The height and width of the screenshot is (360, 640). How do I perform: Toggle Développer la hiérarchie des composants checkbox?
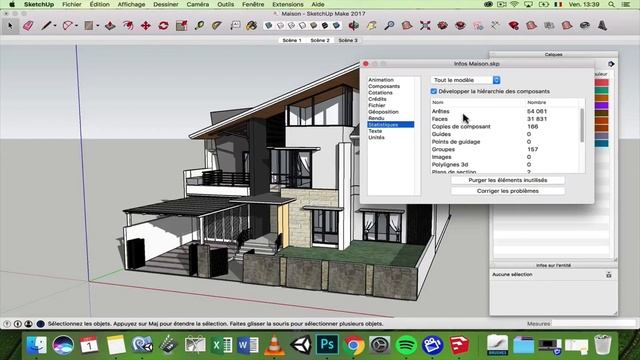(434, 91)
